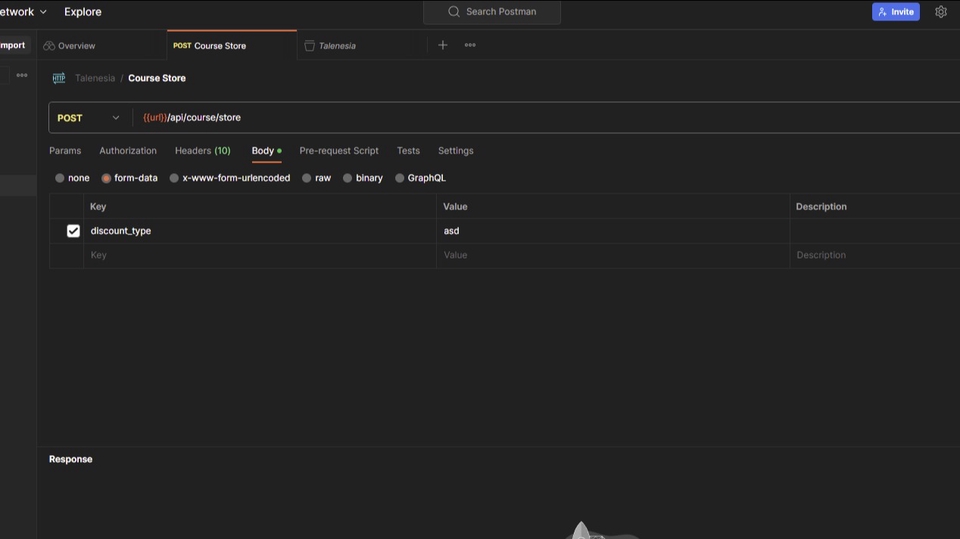The height and width of the screenshot is (539, 960).
Task: Click the search magnifier icon
Action: click(x=454, y=12)
